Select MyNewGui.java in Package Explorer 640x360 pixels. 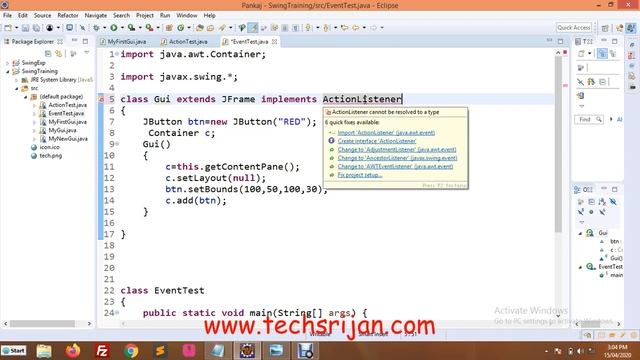tap(68, 139)
